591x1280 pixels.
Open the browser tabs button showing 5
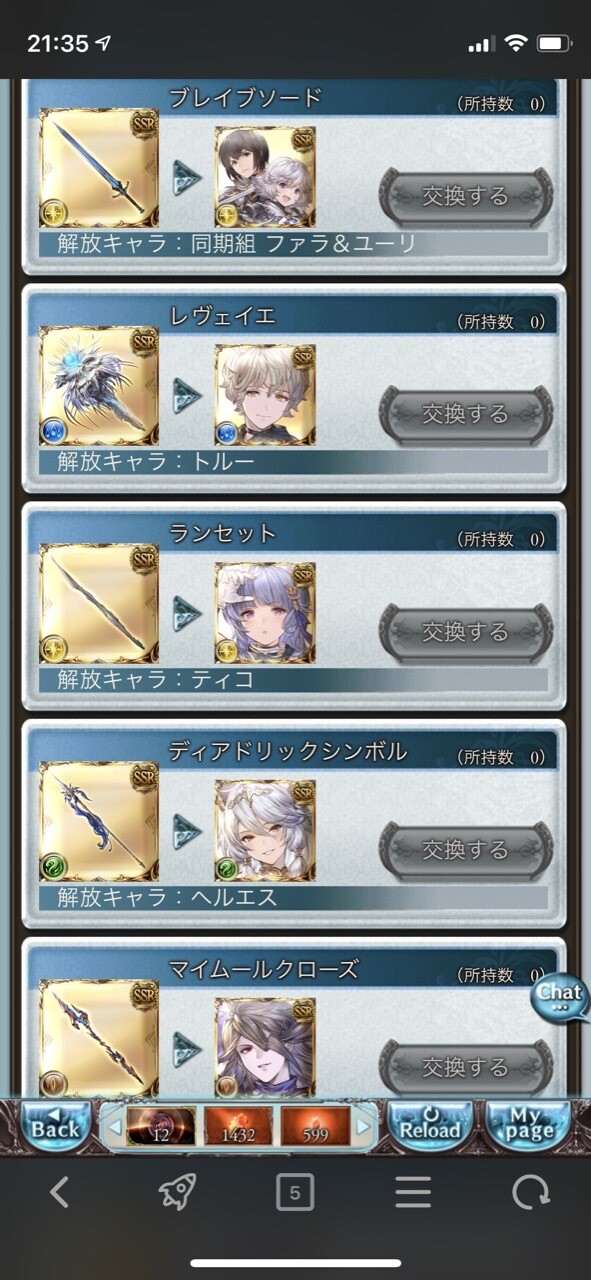click(295, 1192)
